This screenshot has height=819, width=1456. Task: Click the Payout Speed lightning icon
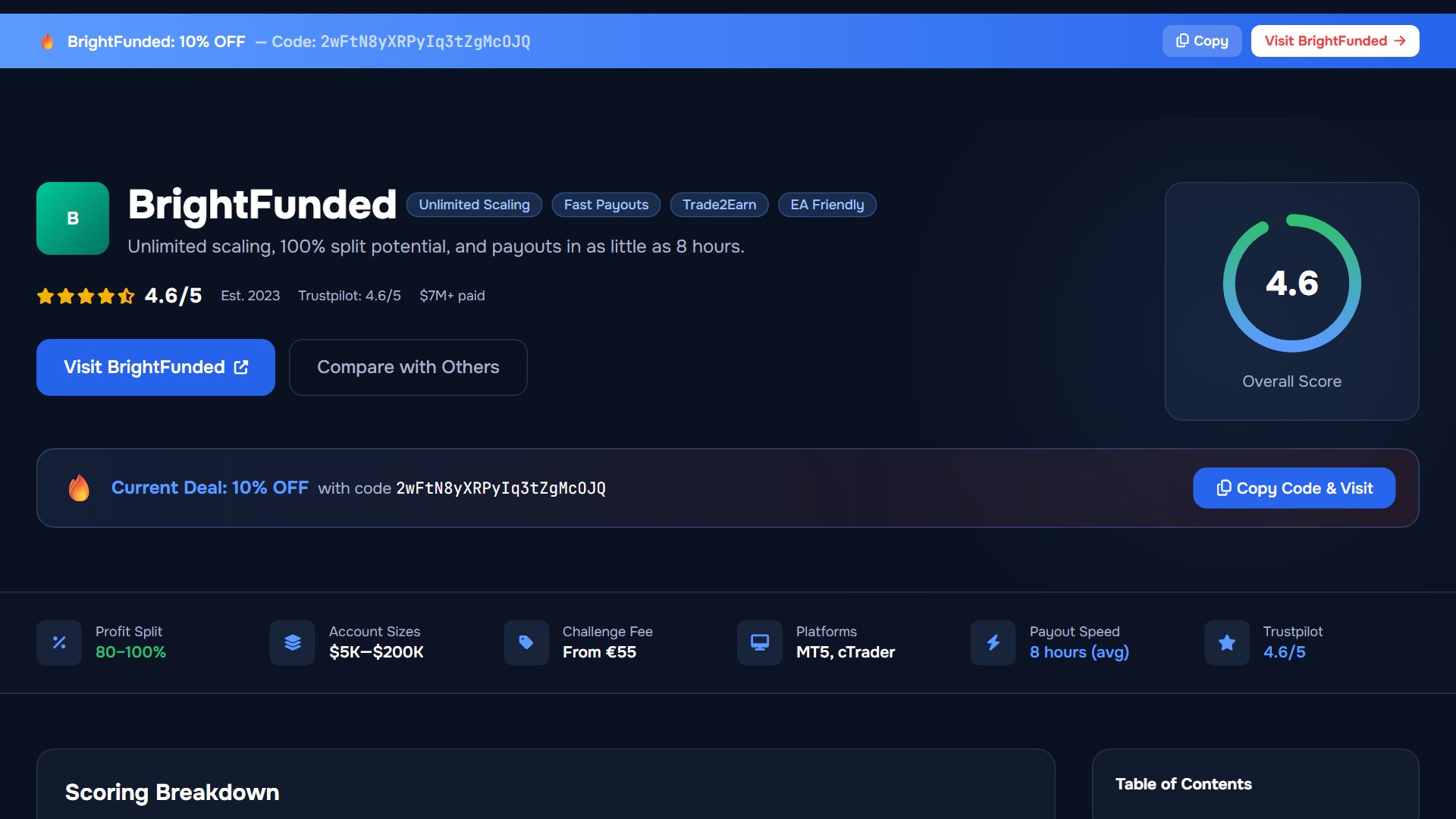[x=993, y=642]
